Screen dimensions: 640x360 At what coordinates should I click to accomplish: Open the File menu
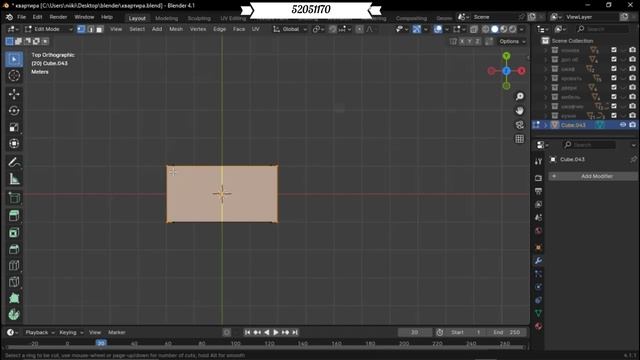click(x=21, y=17)
